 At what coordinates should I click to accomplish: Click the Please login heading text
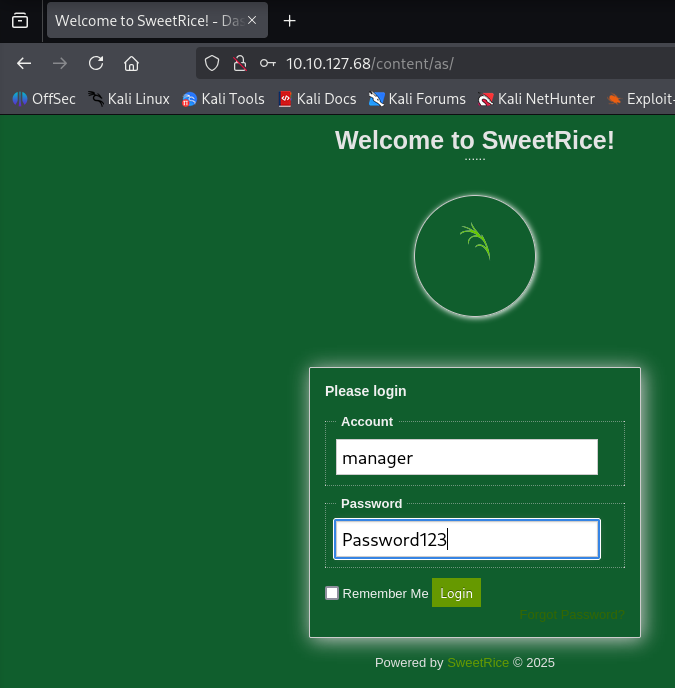click(366, 391)
